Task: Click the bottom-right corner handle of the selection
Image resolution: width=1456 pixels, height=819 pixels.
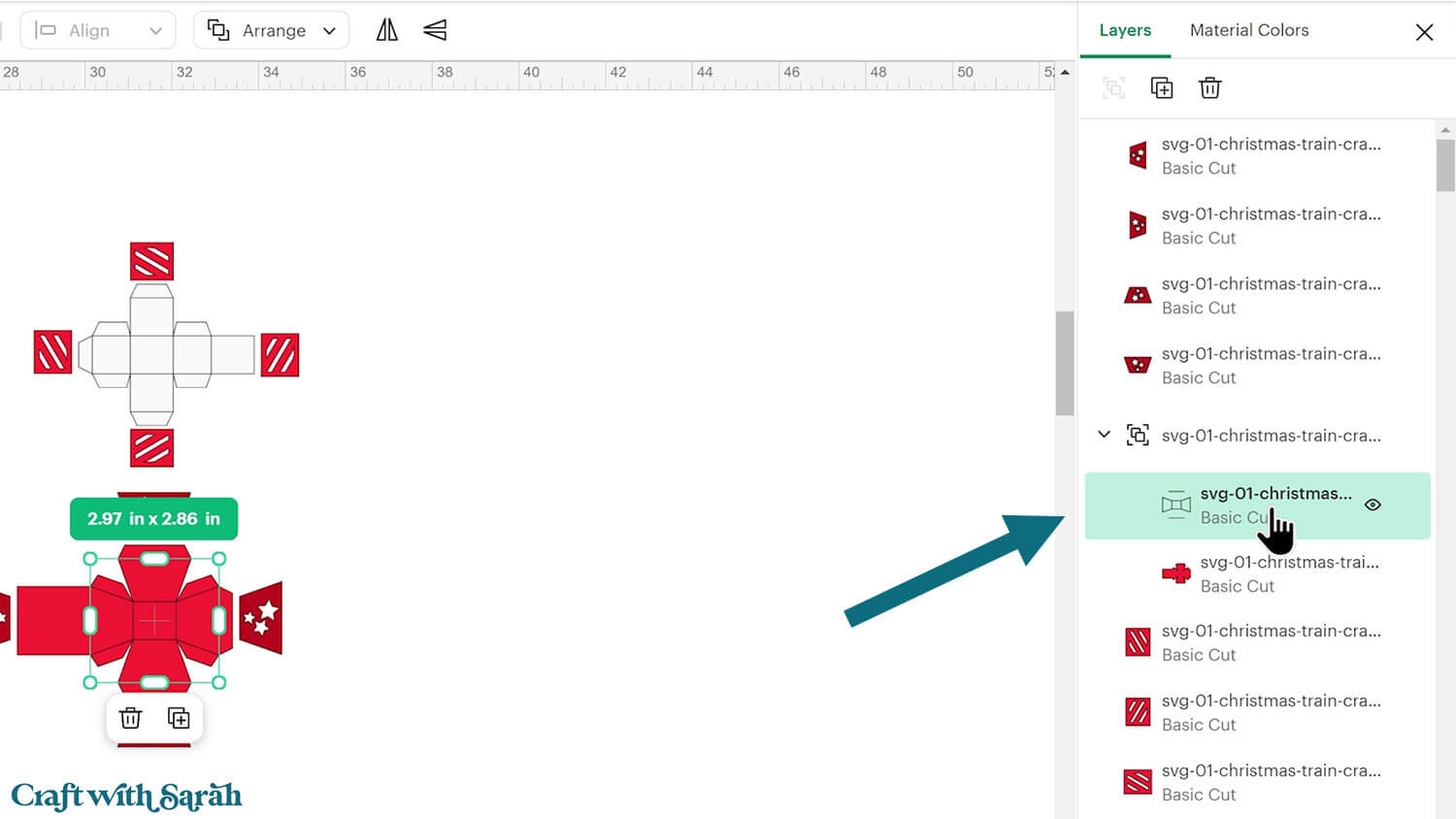Action: (219, 683)
